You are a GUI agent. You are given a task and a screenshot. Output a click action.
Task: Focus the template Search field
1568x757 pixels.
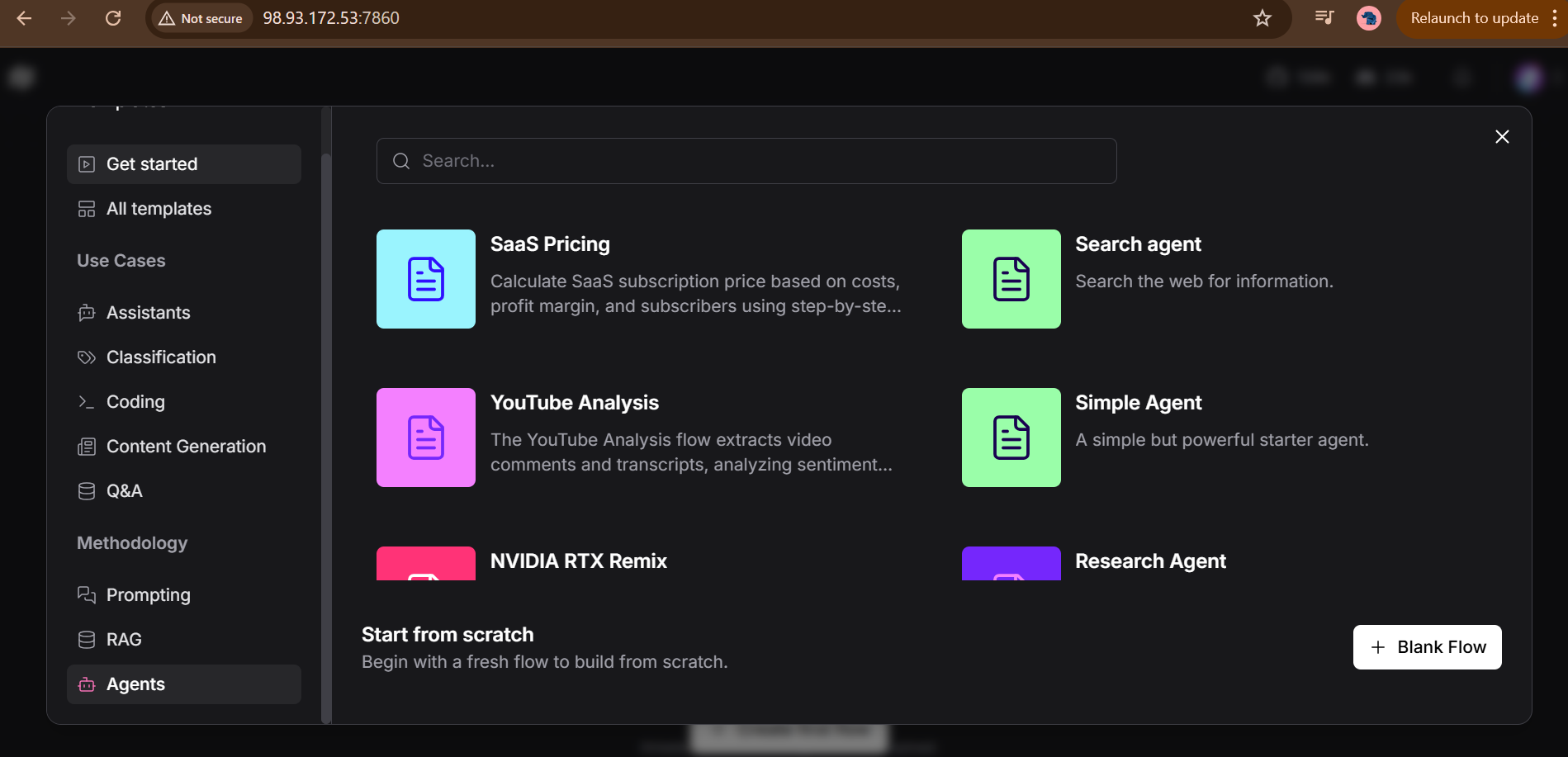click(x=746, y=161)
